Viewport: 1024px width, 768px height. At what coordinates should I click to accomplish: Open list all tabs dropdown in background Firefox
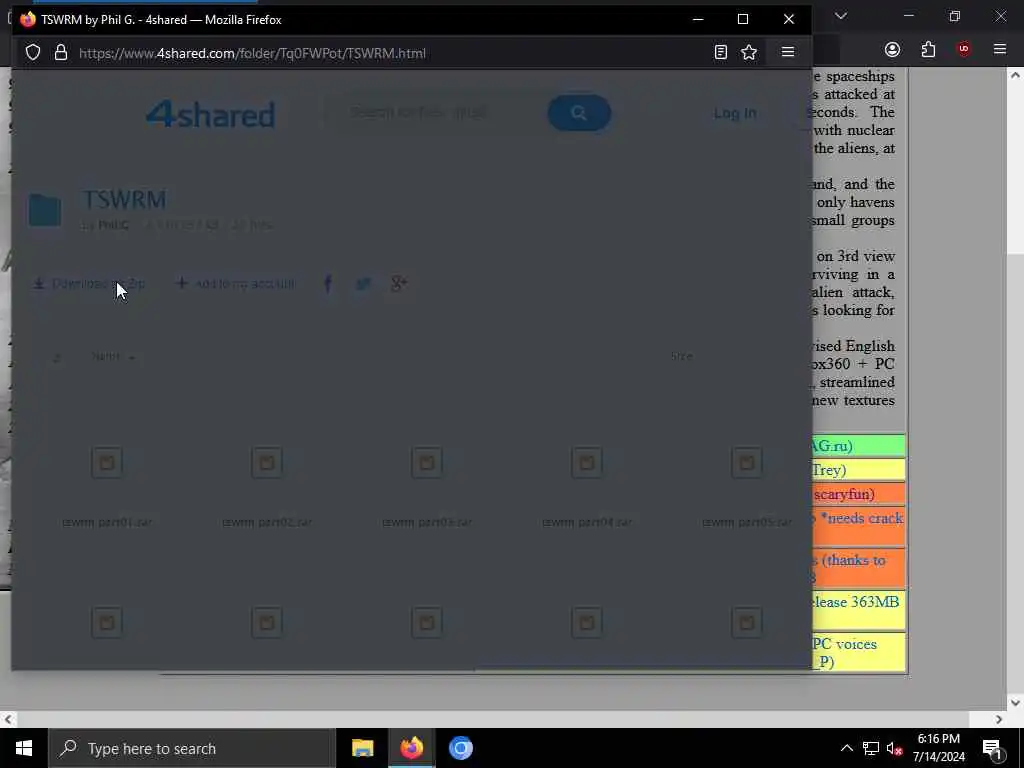tap(841, 16)
